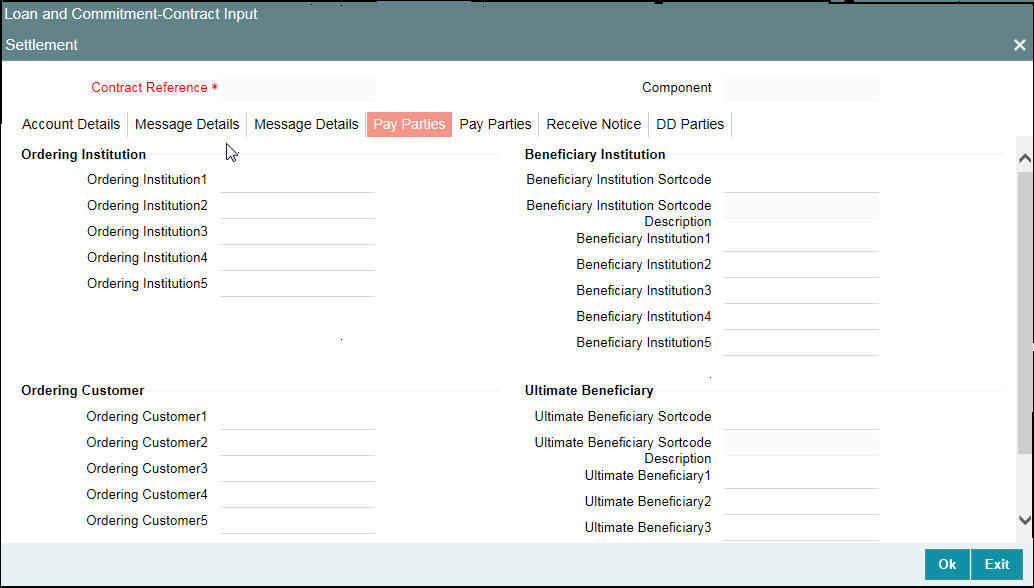Click the 'Ordering Institution' section heading

tap(83, 154)
